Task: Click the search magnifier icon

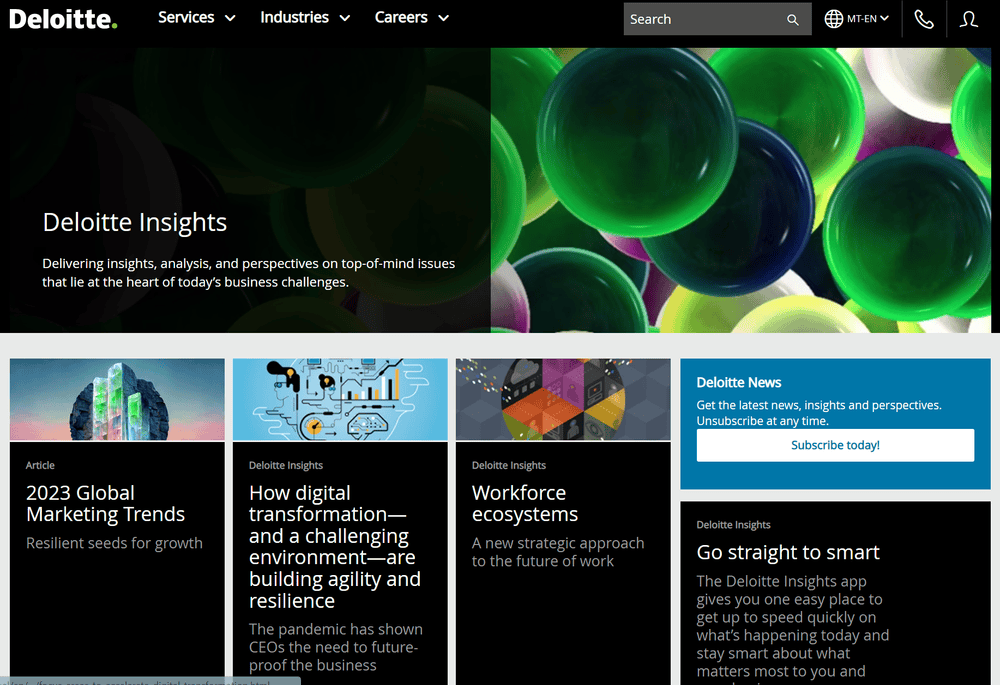Action: coord(793,19)
